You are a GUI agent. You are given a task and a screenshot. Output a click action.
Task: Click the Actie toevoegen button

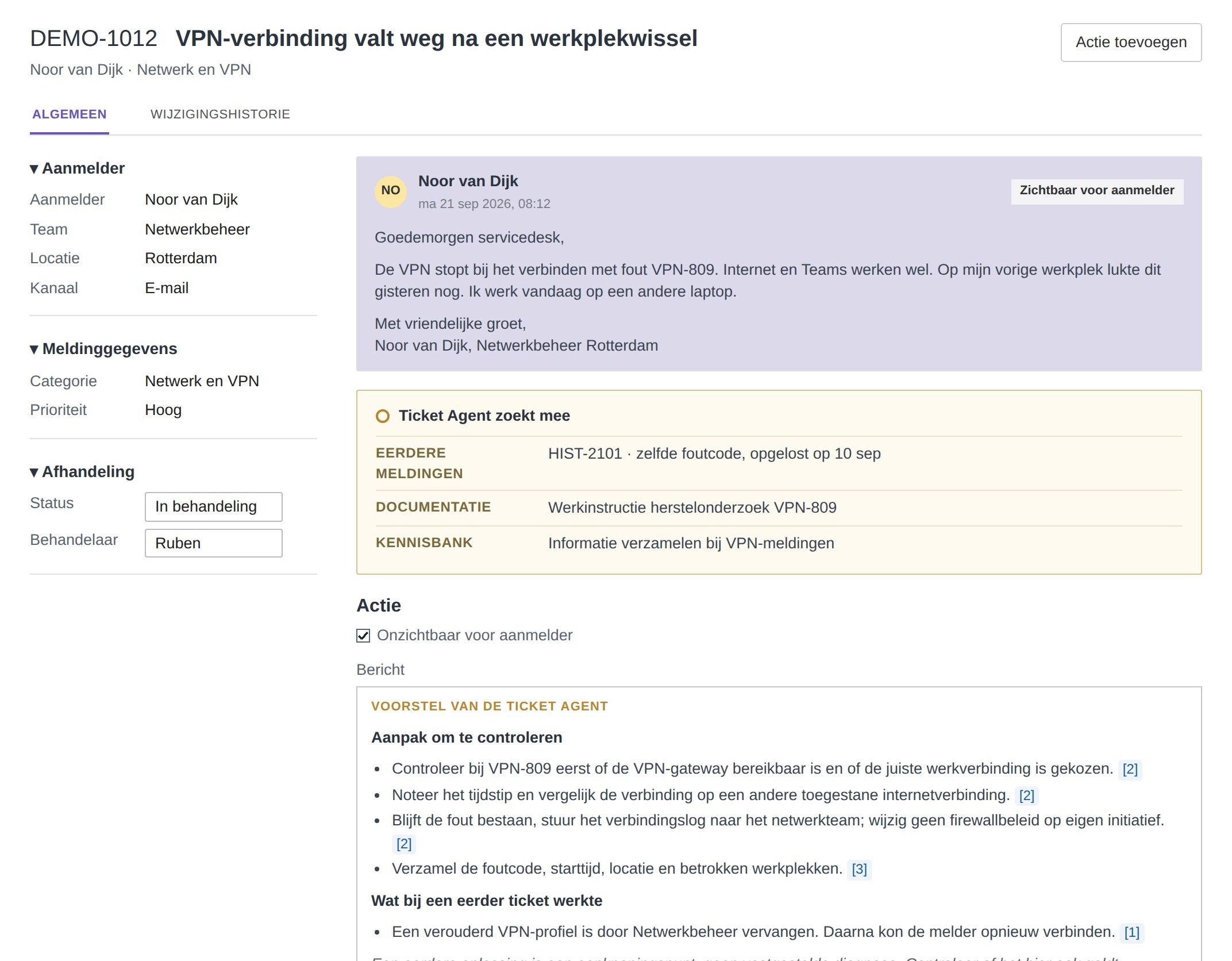(1131, 43)
